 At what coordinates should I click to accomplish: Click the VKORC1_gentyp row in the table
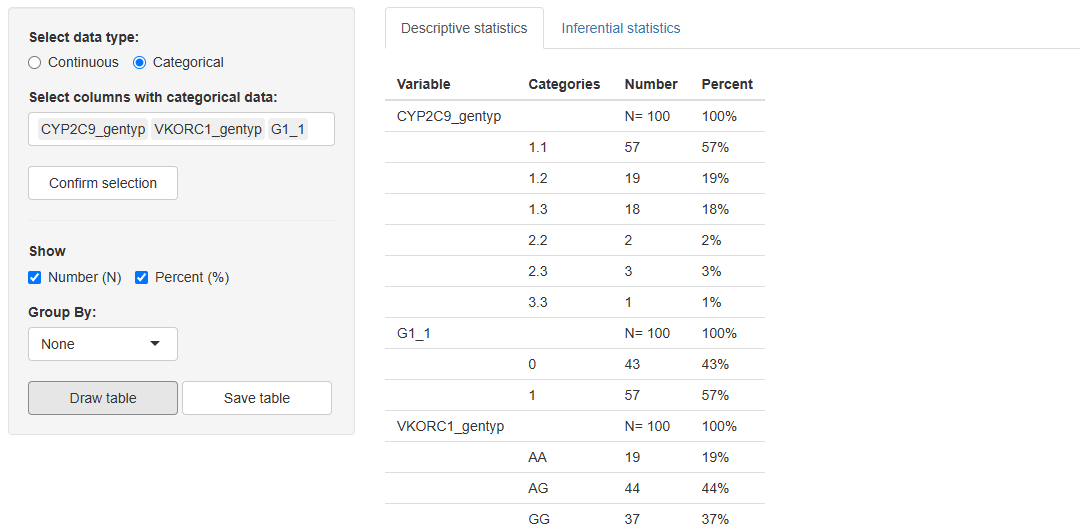[x=575, y=427]
